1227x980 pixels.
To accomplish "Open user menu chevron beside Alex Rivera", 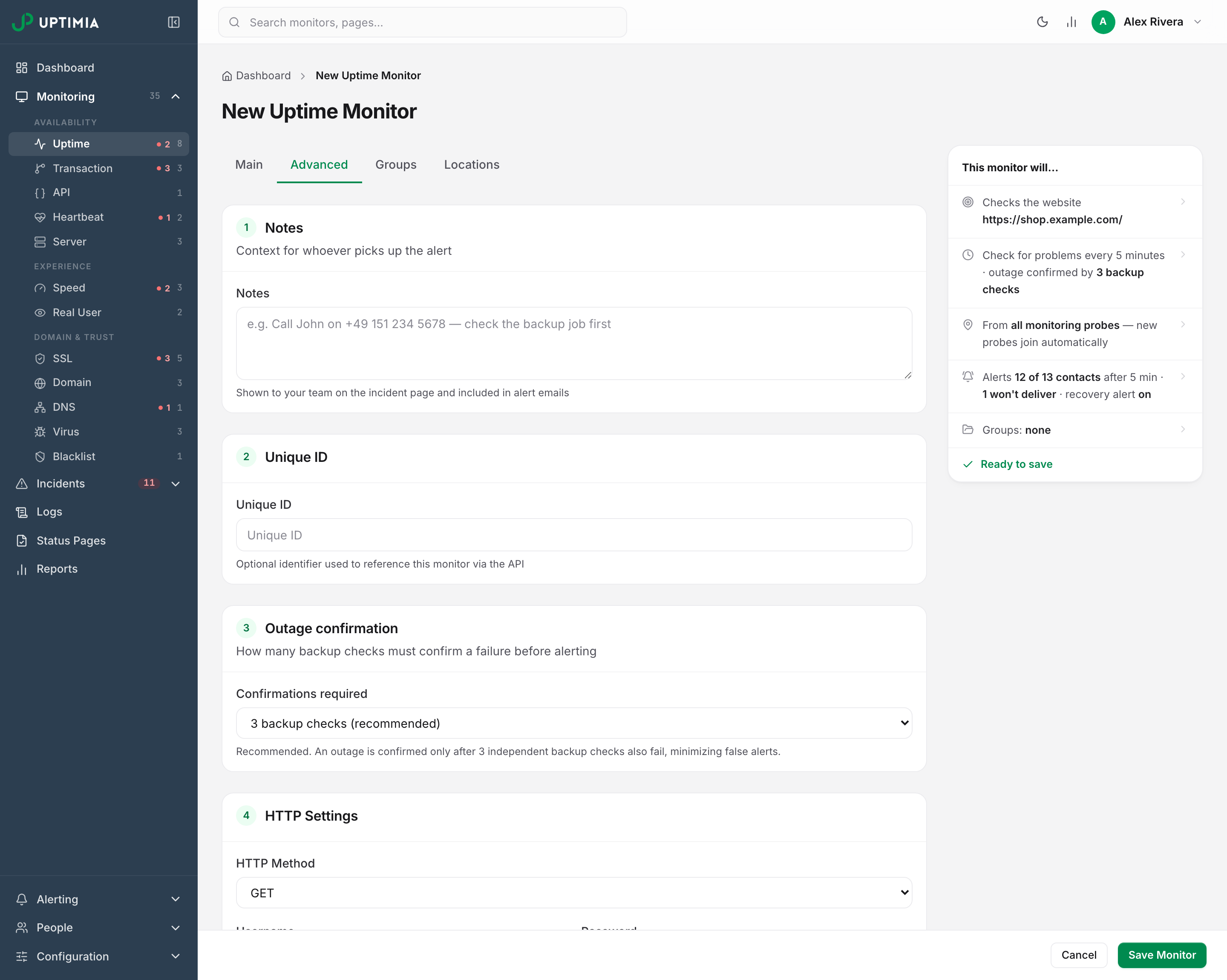I will click(x=1198, y=22).
